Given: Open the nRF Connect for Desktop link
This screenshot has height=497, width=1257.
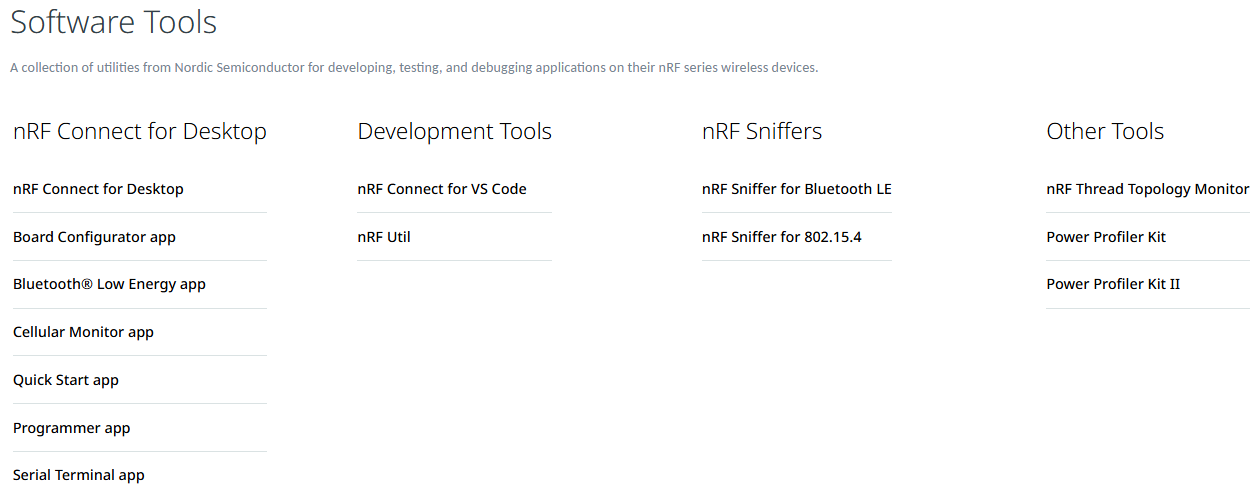Looking at the screenshot, I should point(98,189).
